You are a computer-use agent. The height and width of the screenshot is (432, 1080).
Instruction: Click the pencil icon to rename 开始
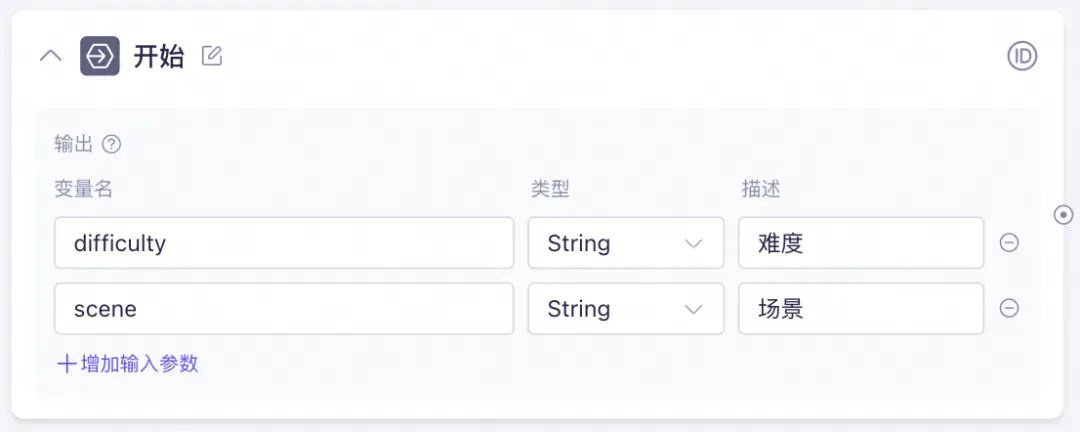point(212,56)
